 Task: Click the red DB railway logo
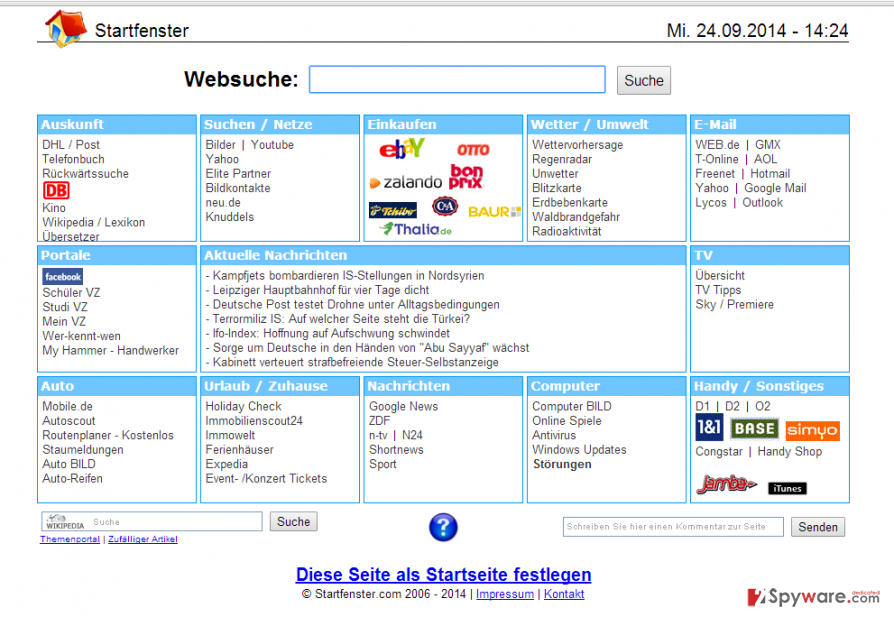tap(56, 190)
